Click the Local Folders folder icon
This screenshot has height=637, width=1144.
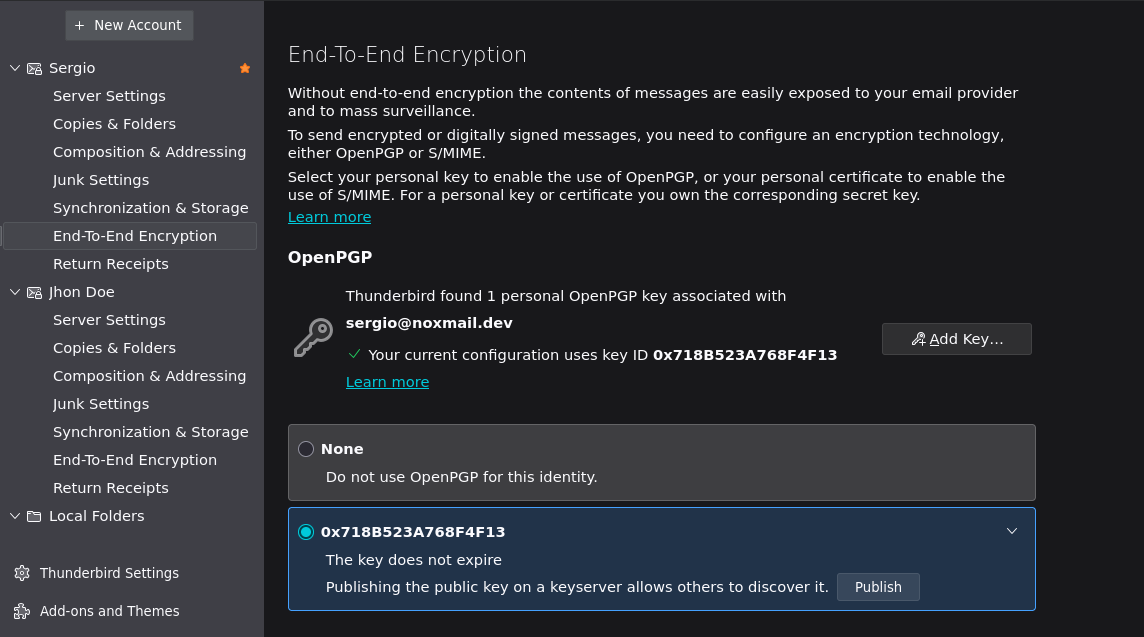(34, 516)
